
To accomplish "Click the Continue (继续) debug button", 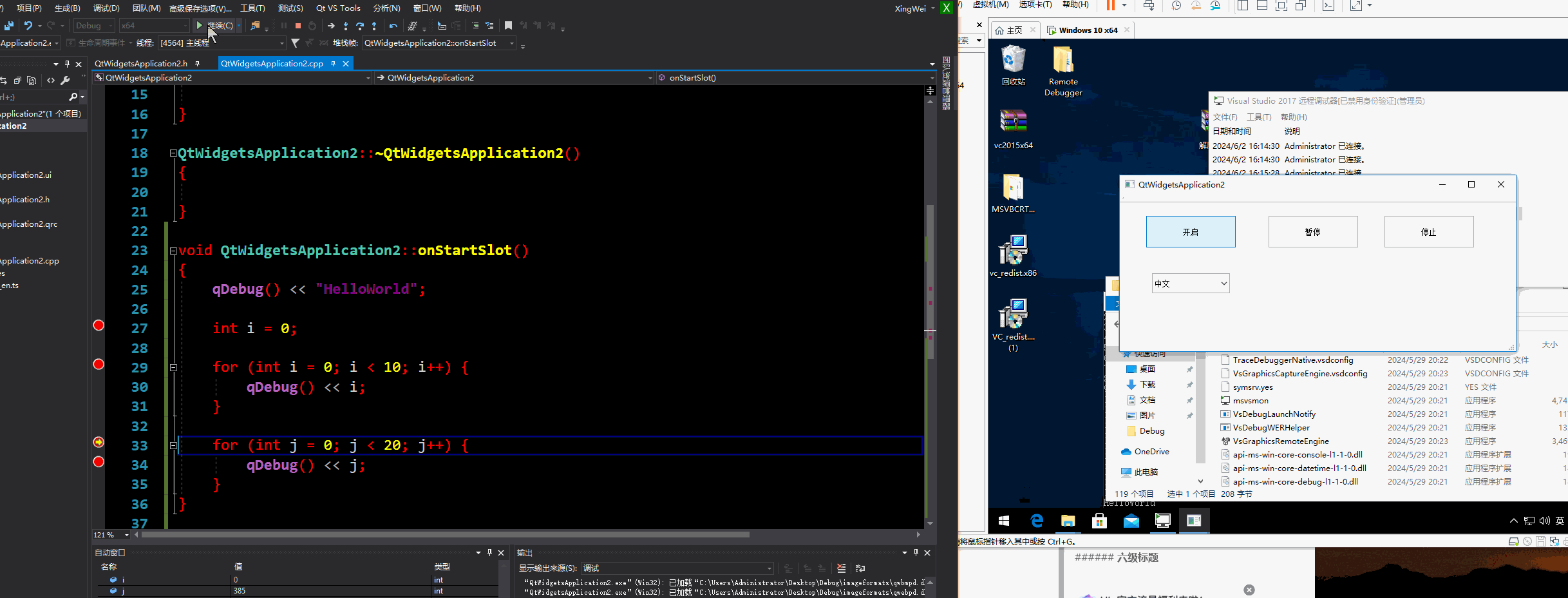I will (214, 26).
